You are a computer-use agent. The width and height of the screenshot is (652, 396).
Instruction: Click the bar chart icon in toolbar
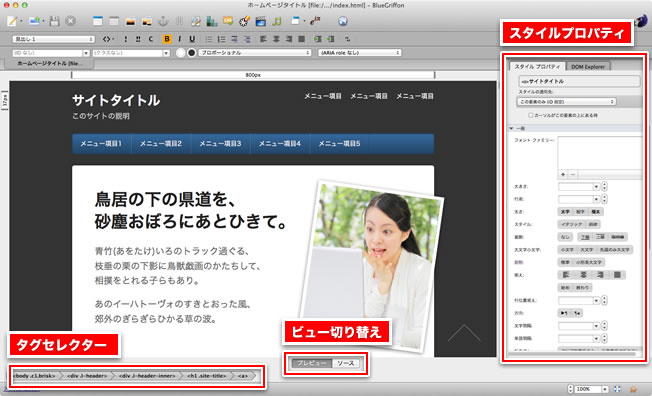point(212,21)
